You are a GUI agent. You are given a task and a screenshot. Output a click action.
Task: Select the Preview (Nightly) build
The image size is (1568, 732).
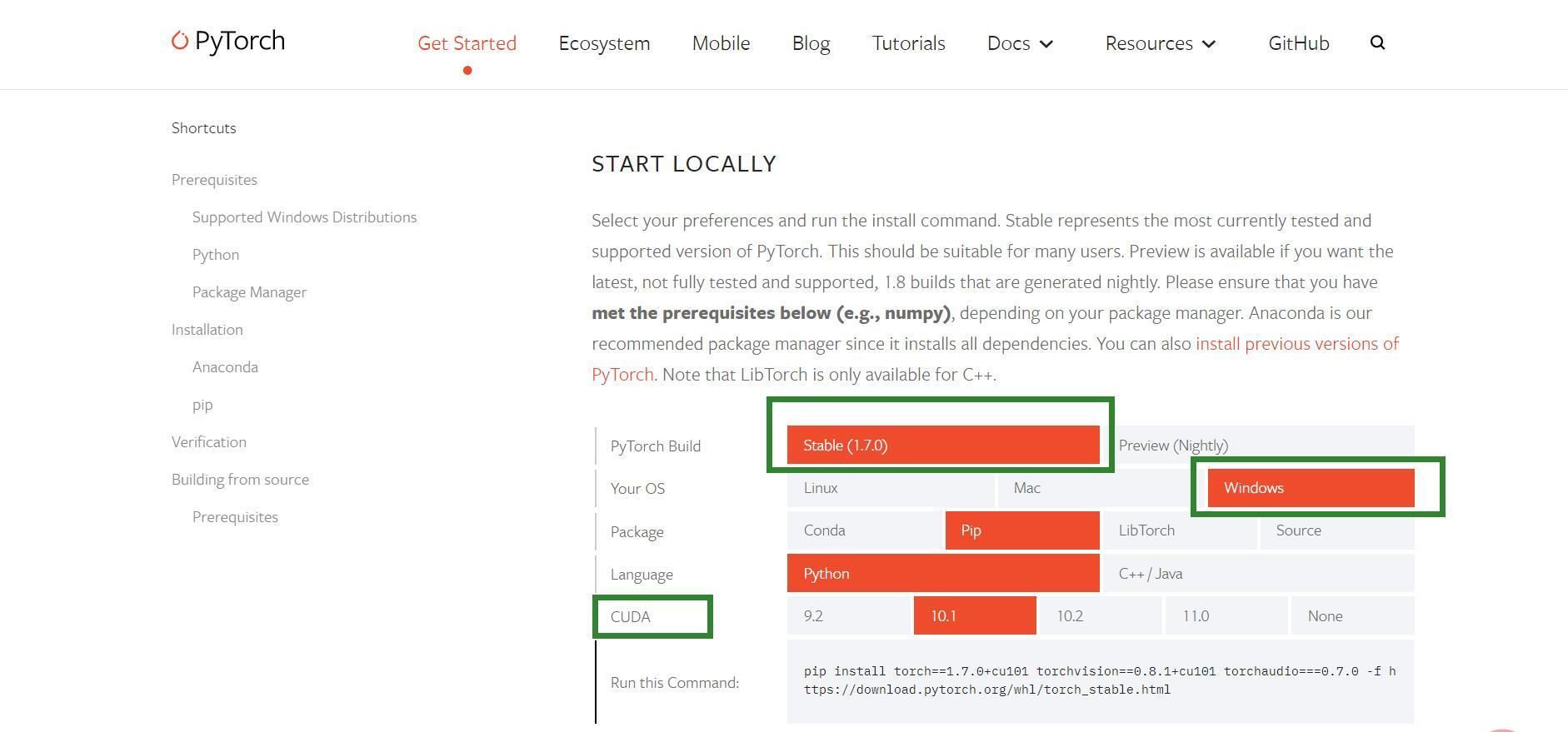(1258, 446)
